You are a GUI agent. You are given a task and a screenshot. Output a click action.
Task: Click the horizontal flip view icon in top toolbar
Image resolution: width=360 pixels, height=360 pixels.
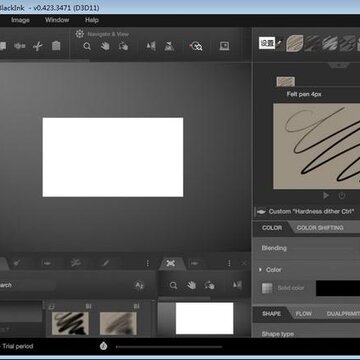click(x=151, y=46)
